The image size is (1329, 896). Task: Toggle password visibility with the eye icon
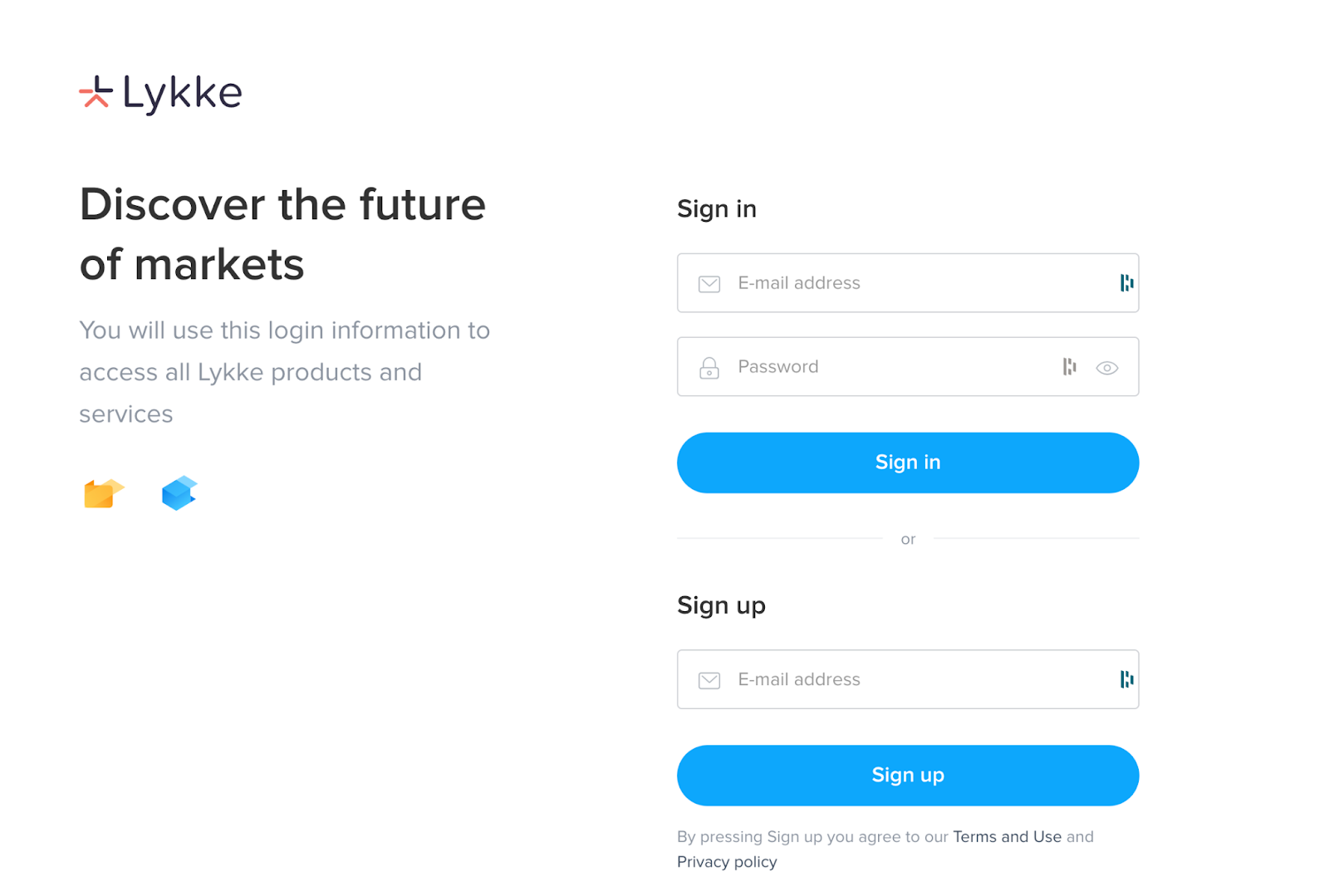(1106, 368)
